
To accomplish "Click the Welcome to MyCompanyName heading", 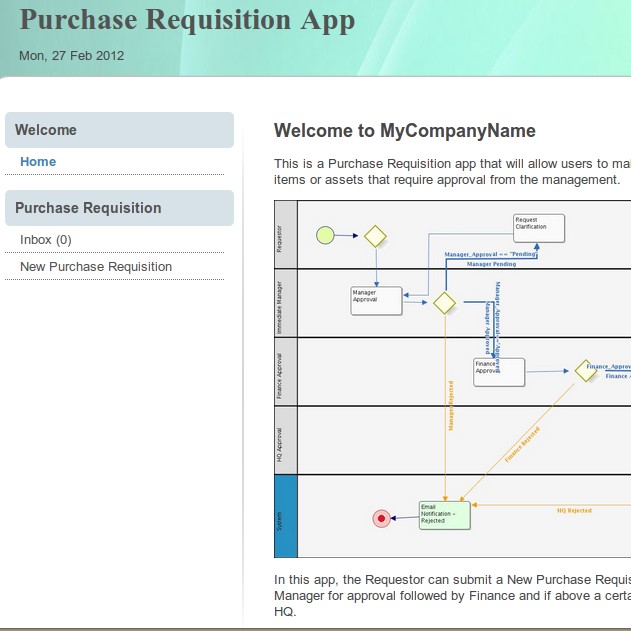I will (x=404, y=131).
